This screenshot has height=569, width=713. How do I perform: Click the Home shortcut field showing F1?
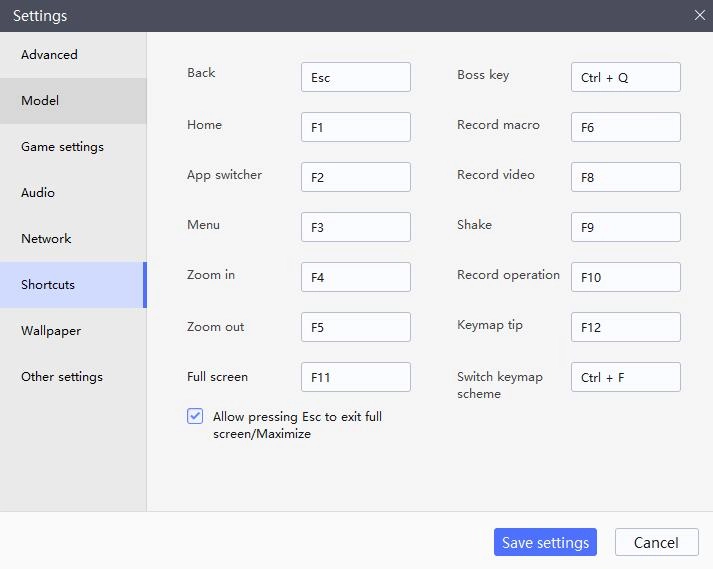click(x=356, y=127)
